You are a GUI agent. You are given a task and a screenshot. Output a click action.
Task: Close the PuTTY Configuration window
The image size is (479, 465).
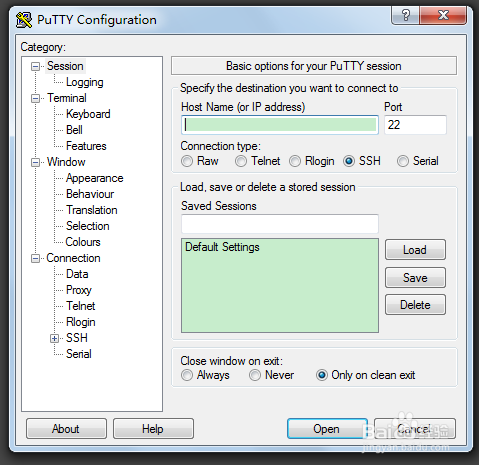(x=443, y=15)
